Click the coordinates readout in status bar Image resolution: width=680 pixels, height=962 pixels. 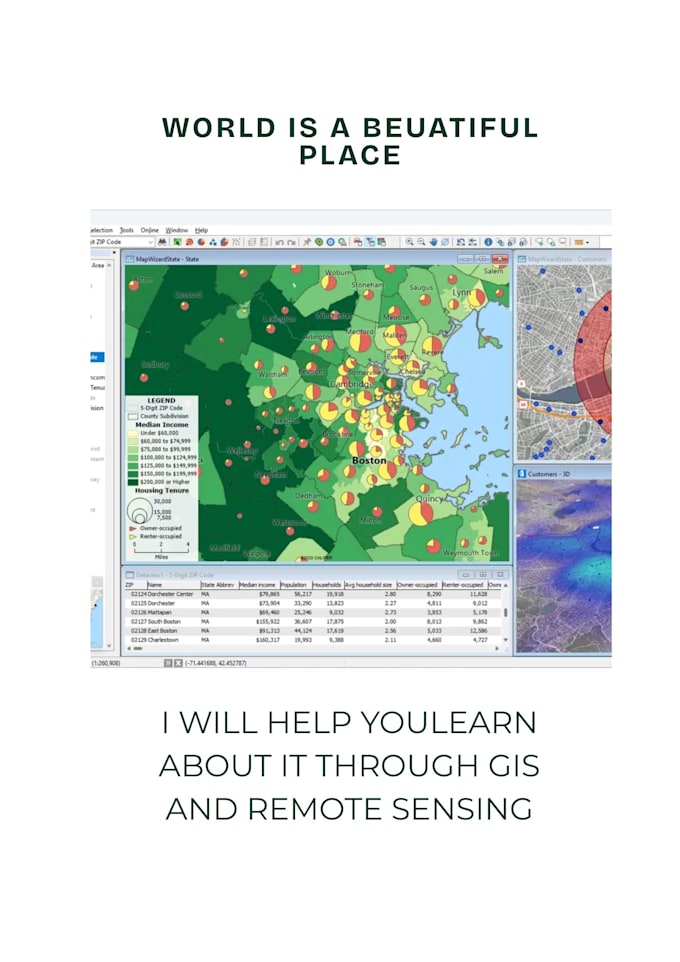click(x=215, y=663)
